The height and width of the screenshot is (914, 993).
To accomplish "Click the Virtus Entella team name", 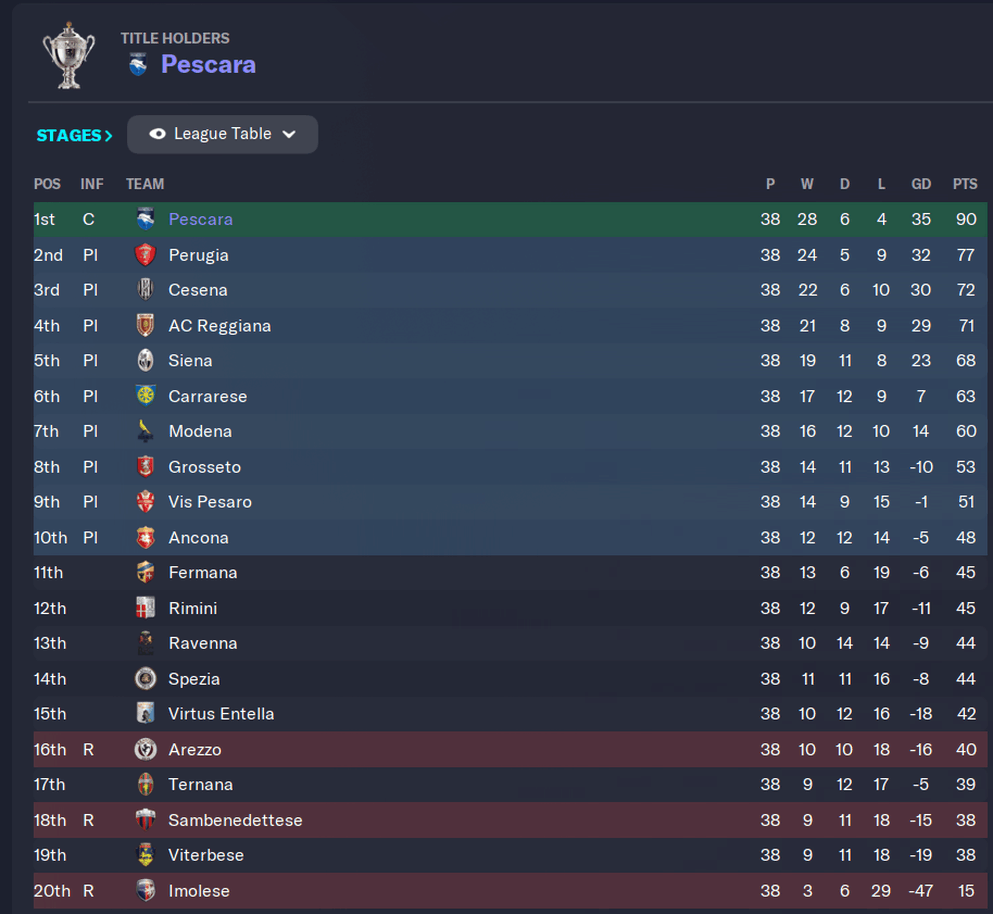I will tap(221, 714).
